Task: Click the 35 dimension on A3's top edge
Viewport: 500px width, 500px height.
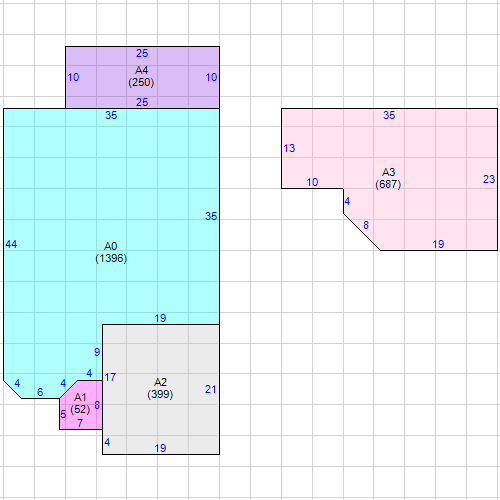Action: pos(389,115)
